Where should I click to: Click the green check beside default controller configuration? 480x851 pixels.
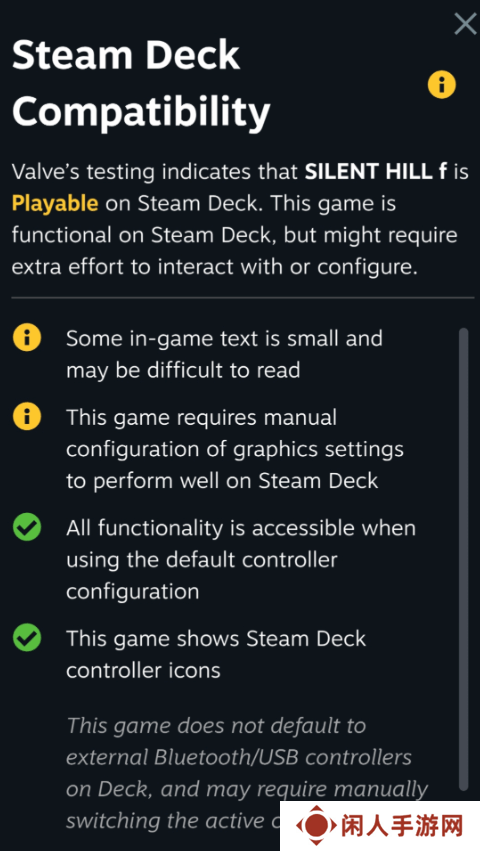point(27,528)
